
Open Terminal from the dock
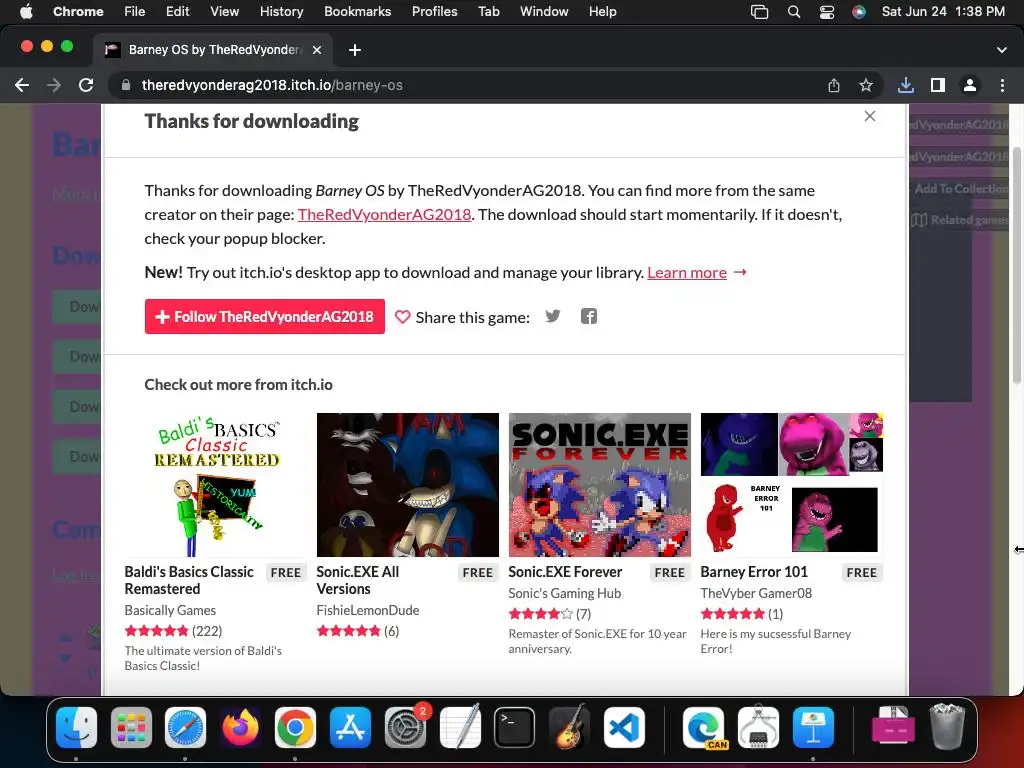[515, 727]
